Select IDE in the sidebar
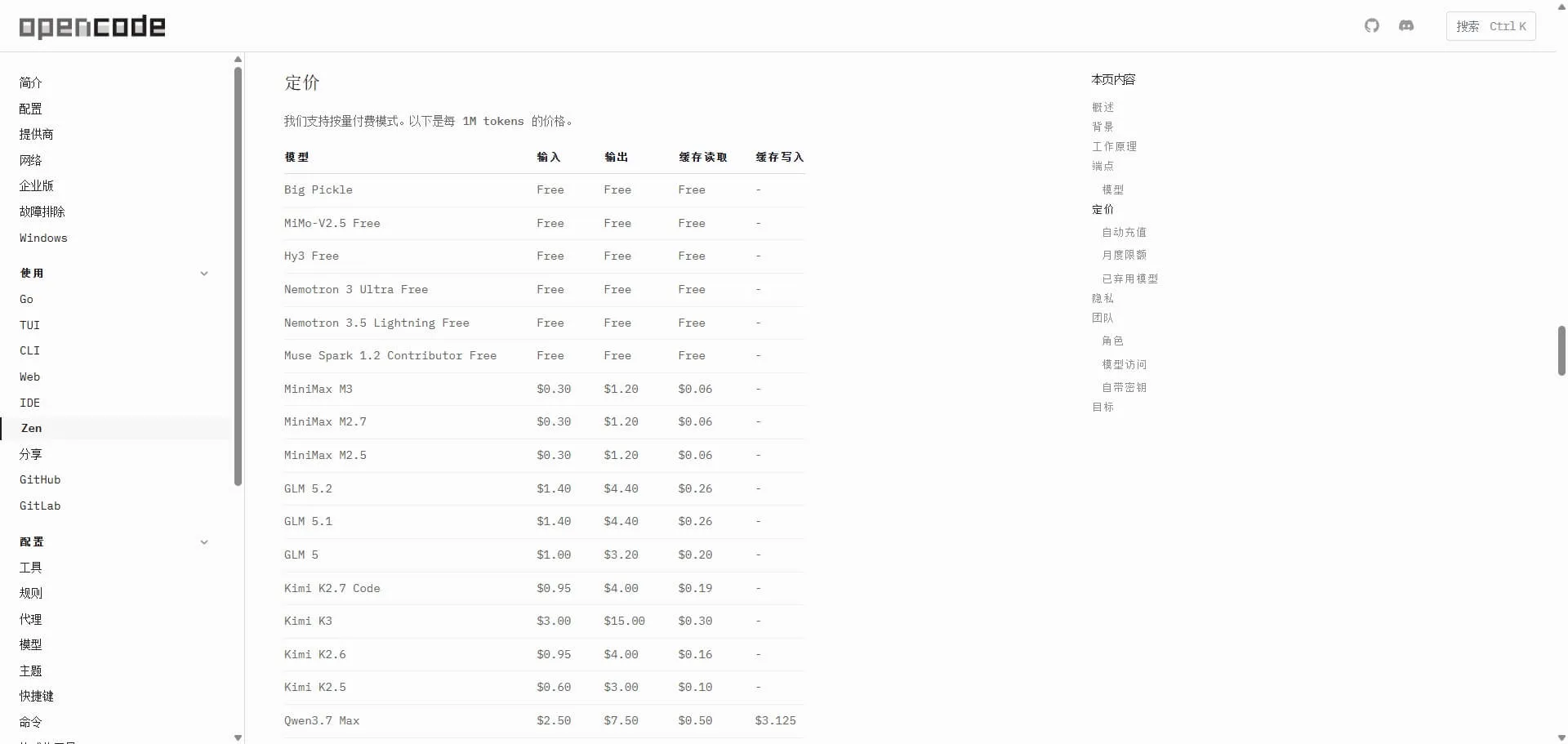1568x744 pixels. (x=29, y=403)
